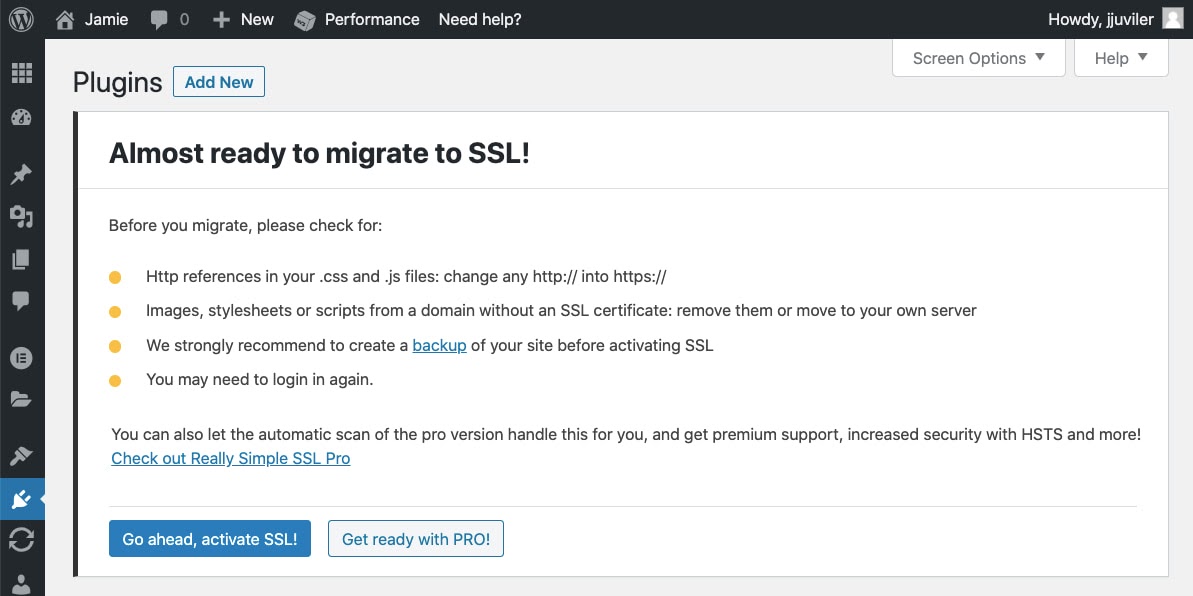Click the Get ready with PRO! button

coord(416,539)
